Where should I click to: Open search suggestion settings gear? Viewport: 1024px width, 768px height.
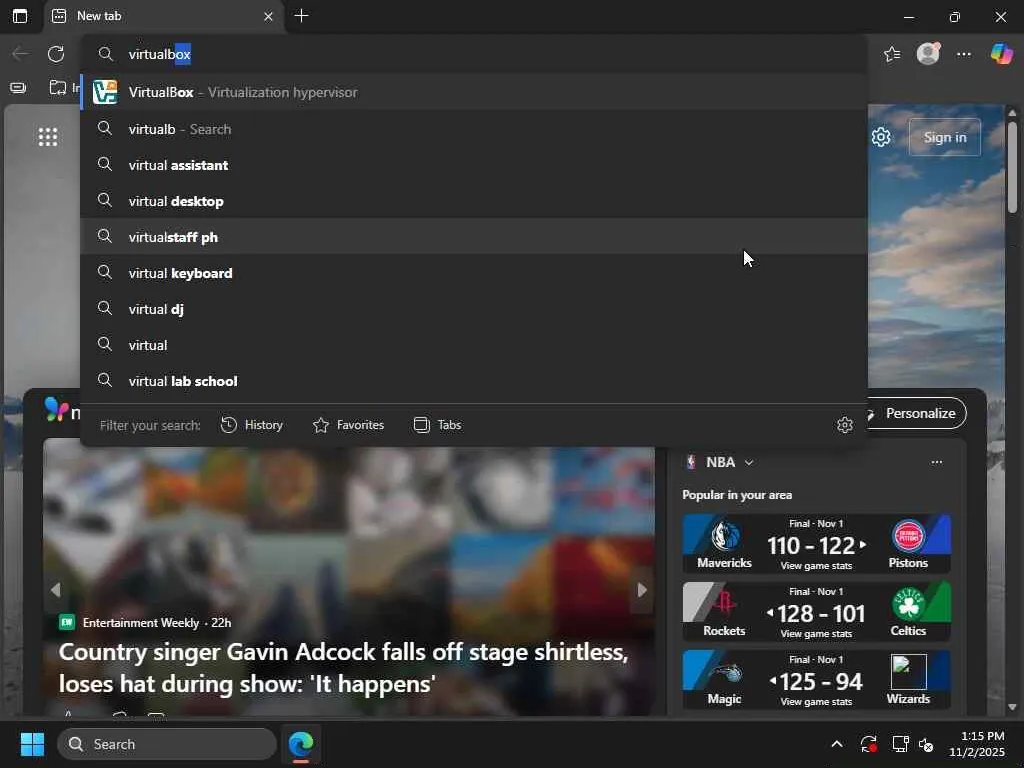(x=845, y=425)
